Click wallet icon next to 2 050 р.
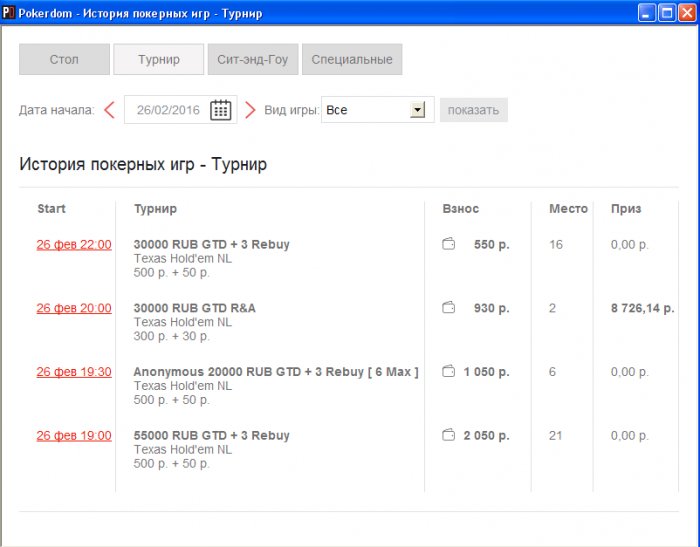This screenshot has width=700, height=547. click(x=448, y=435)
